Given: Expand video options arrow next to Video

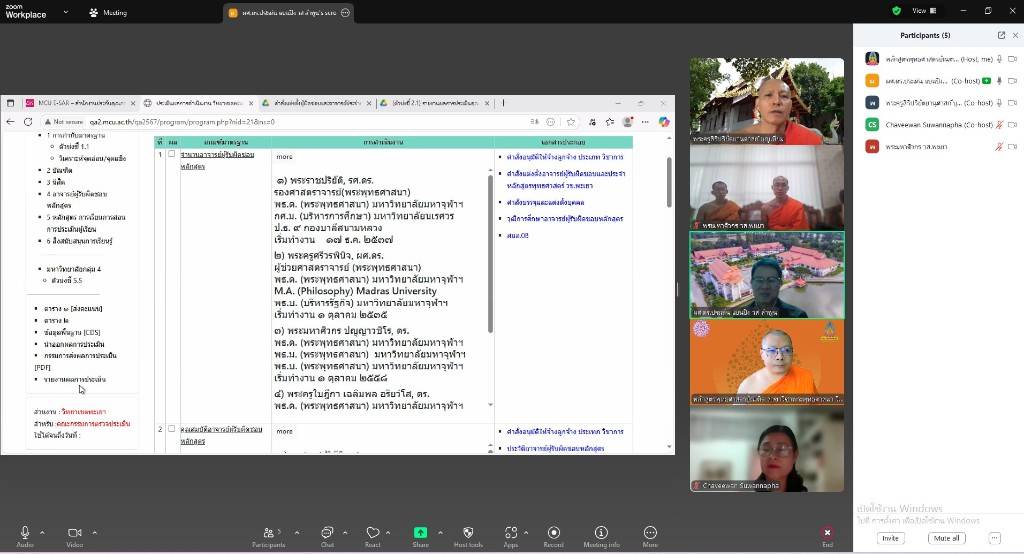Looking at the screenshot, I should click(x=95, y=532).
